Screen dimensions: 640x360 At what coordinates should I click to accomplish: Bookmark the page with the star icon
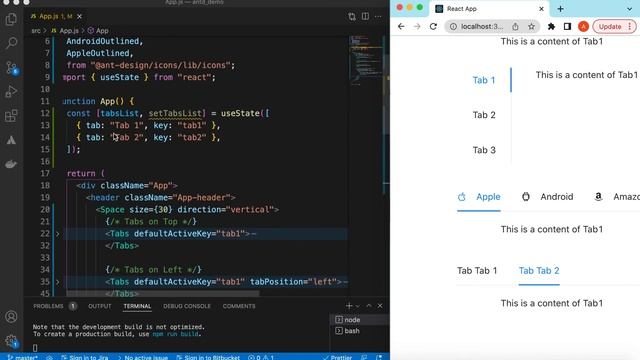point(531,27)
